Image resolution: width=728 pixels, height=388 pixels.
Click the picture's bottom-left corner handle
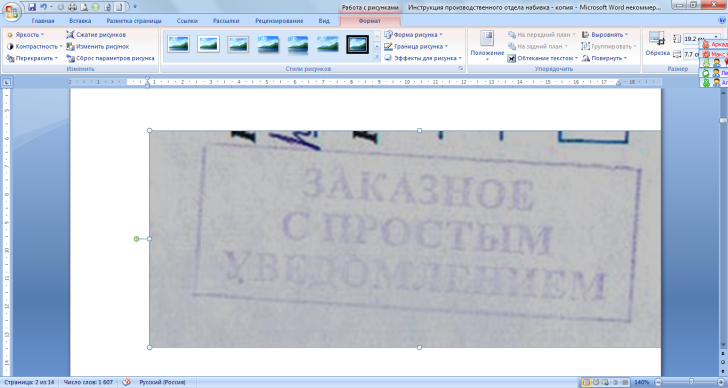pyautogui.click(x=150, y=347)
